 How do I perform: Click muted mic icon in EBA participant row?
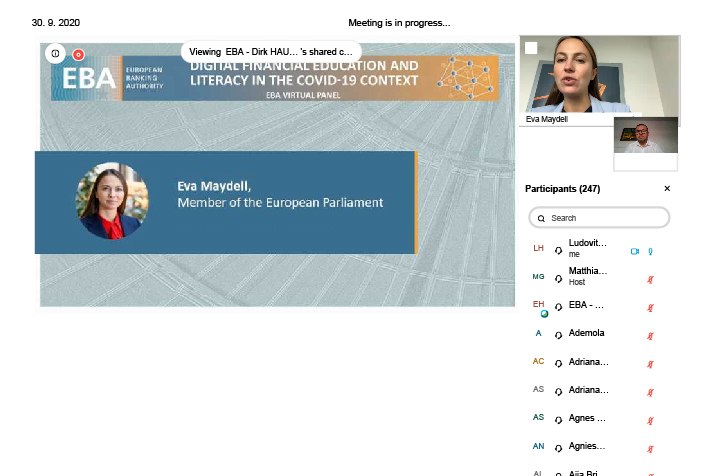click(x=650, y=307)
